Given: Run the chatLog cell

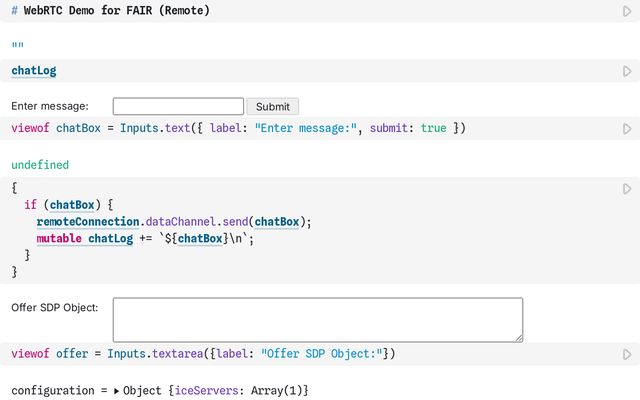Looking at the screenshot, I should tap(627, 71).
